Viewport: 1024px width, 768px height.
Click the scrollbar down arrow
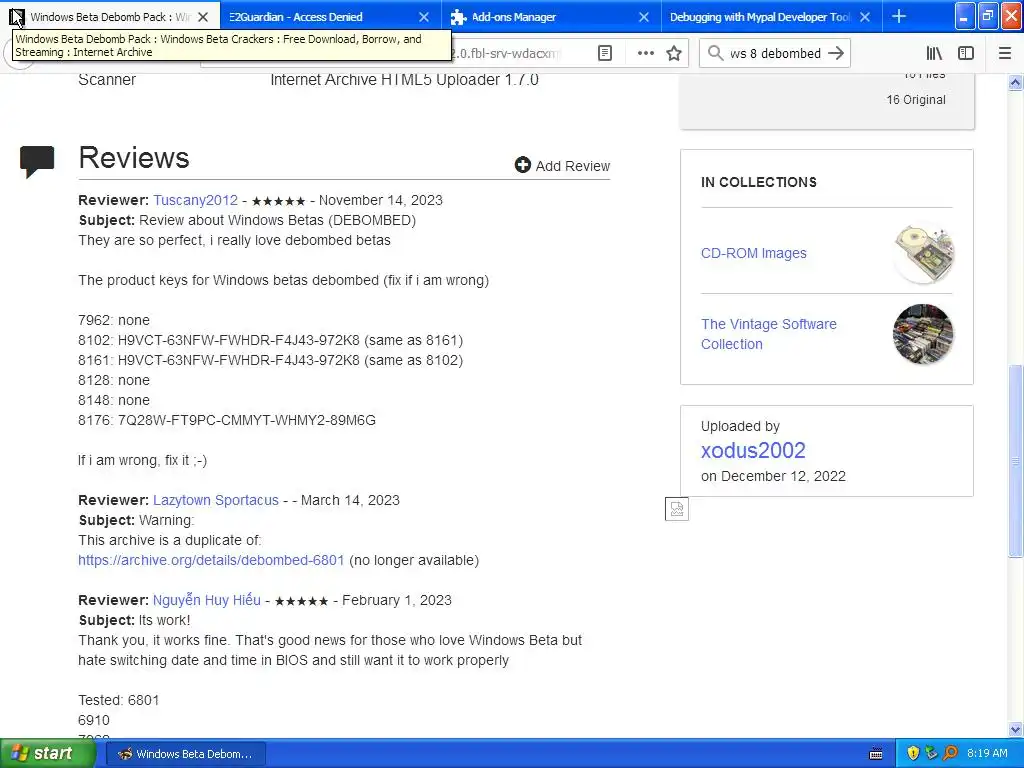[x=1015, y=729]
